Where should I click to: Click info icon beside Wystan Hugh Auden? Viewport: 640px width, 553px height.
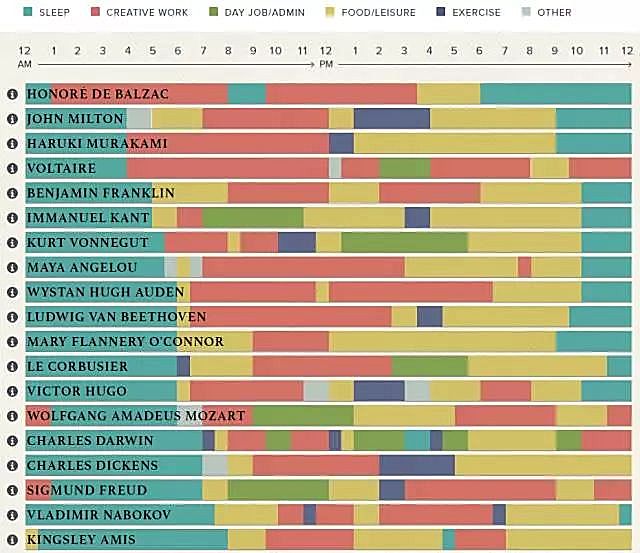(12, 292)
